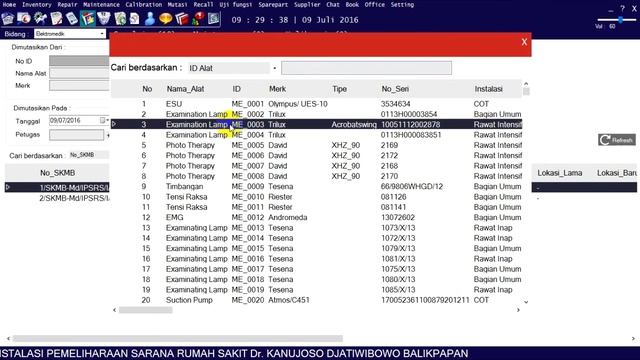
Task: Click the No_SKMB column header
Action: (x=57, y=173)
